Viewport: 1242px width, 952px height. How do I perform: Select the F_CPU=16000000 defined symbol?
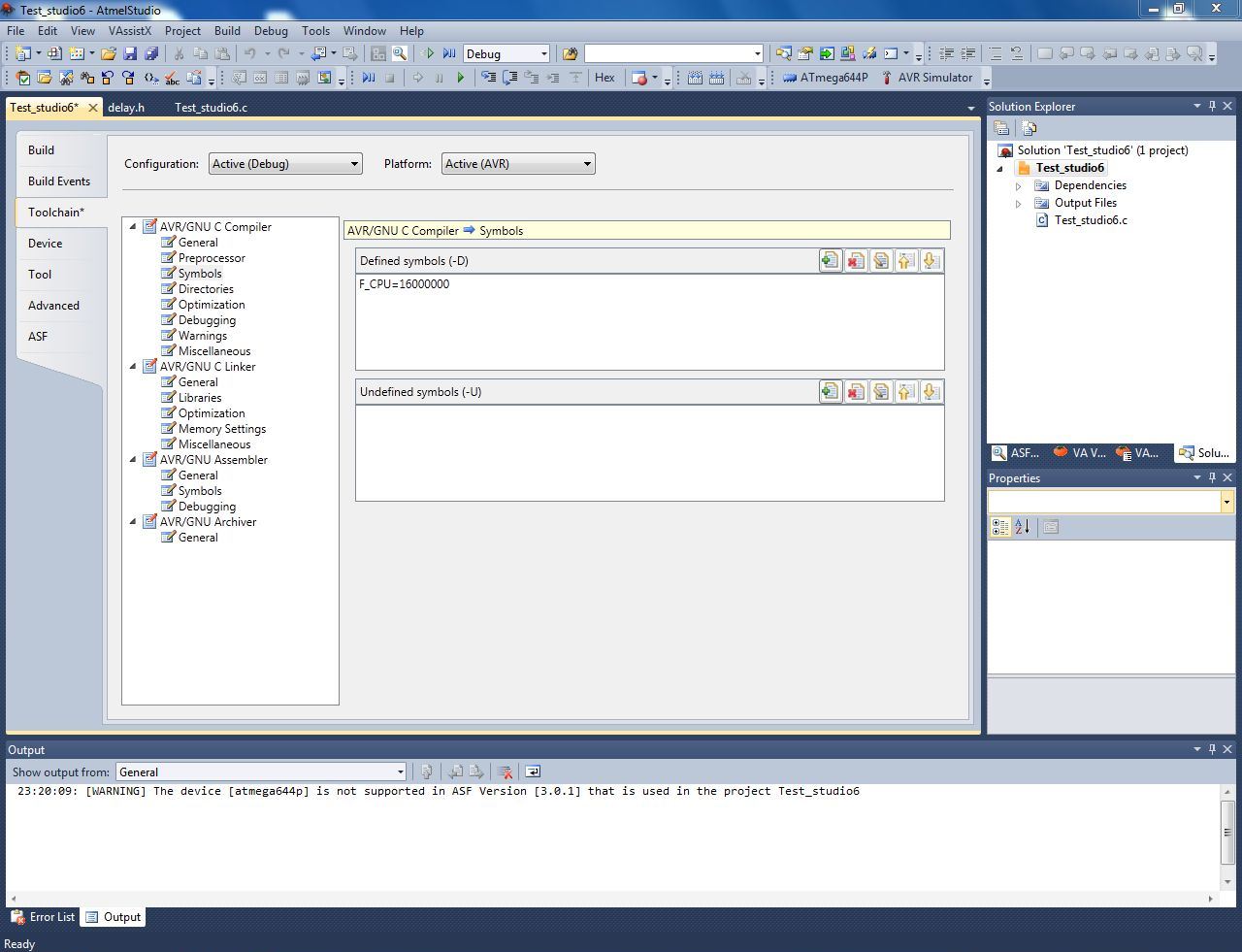point(404,284)
